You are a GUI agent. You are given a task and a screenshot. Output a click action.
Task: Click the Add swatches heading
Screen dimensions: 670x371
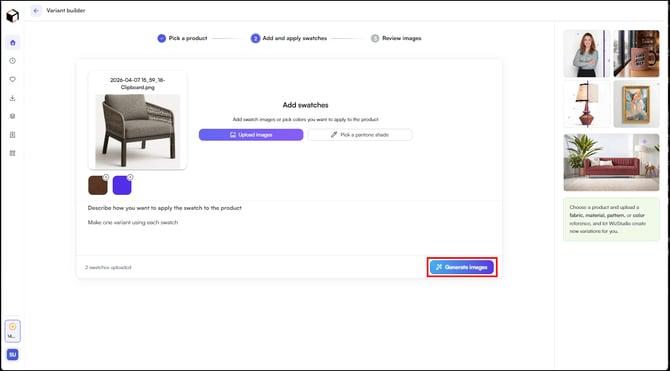(x=306, y=105)
